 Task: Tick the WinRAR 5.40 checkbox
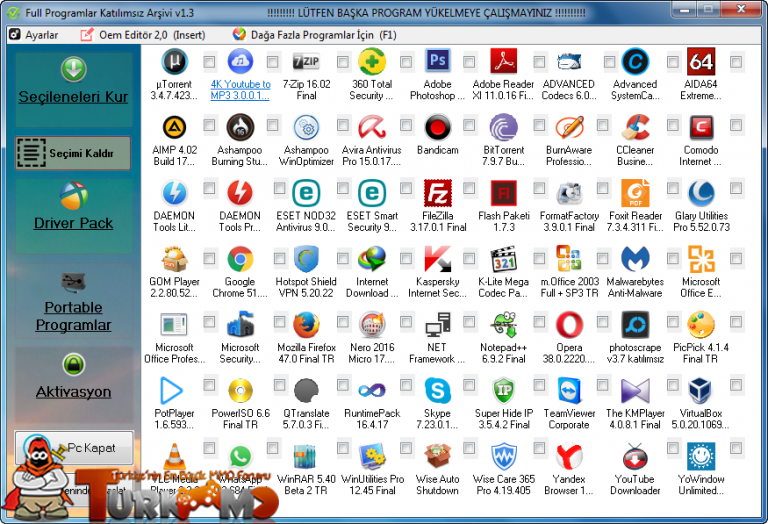(x=343, y=448)
